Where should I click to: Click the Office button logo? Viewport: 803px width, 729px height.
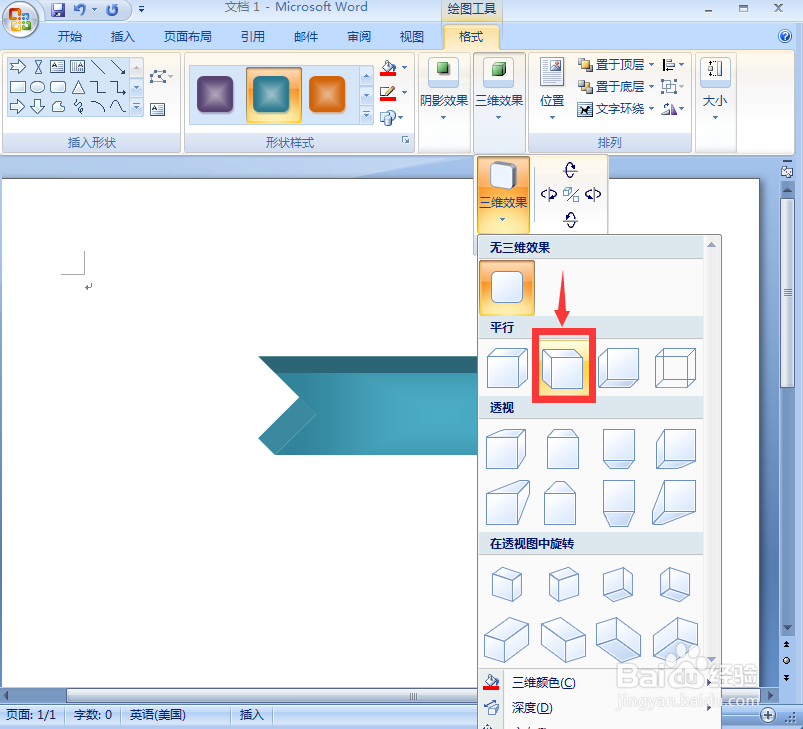pos(20,20)
